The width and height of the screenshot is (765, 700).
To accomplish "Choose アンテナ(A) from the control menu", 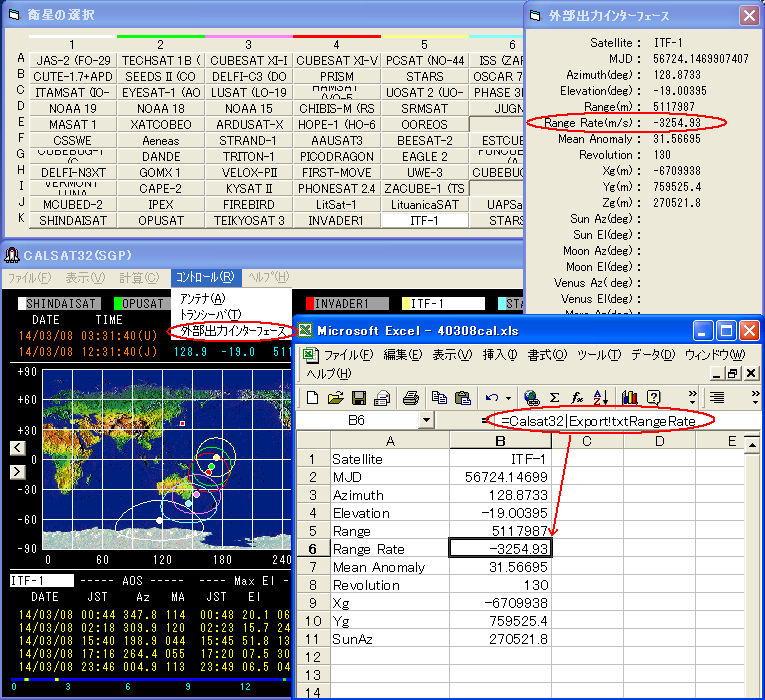I will [x=203, y=298].
